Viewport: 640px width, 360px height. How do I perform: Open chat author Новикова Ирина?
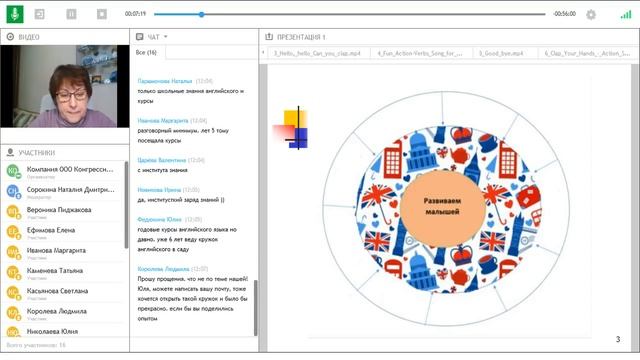tap(159, 189)
